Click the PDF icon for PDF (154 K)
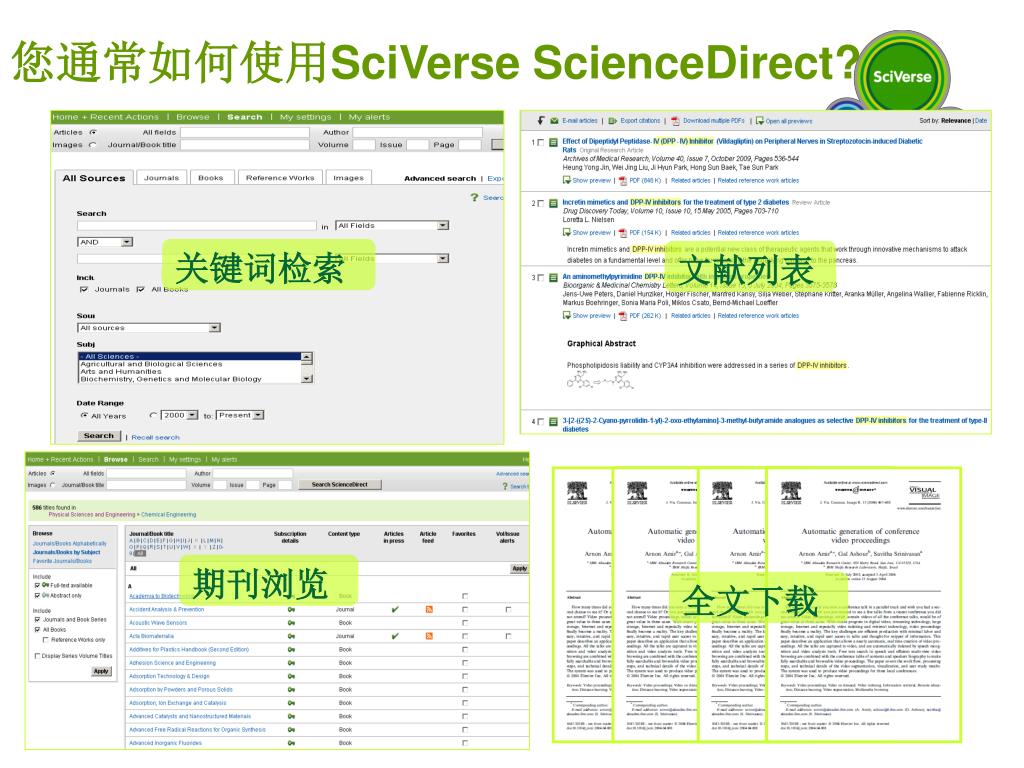 pos(623,233)
